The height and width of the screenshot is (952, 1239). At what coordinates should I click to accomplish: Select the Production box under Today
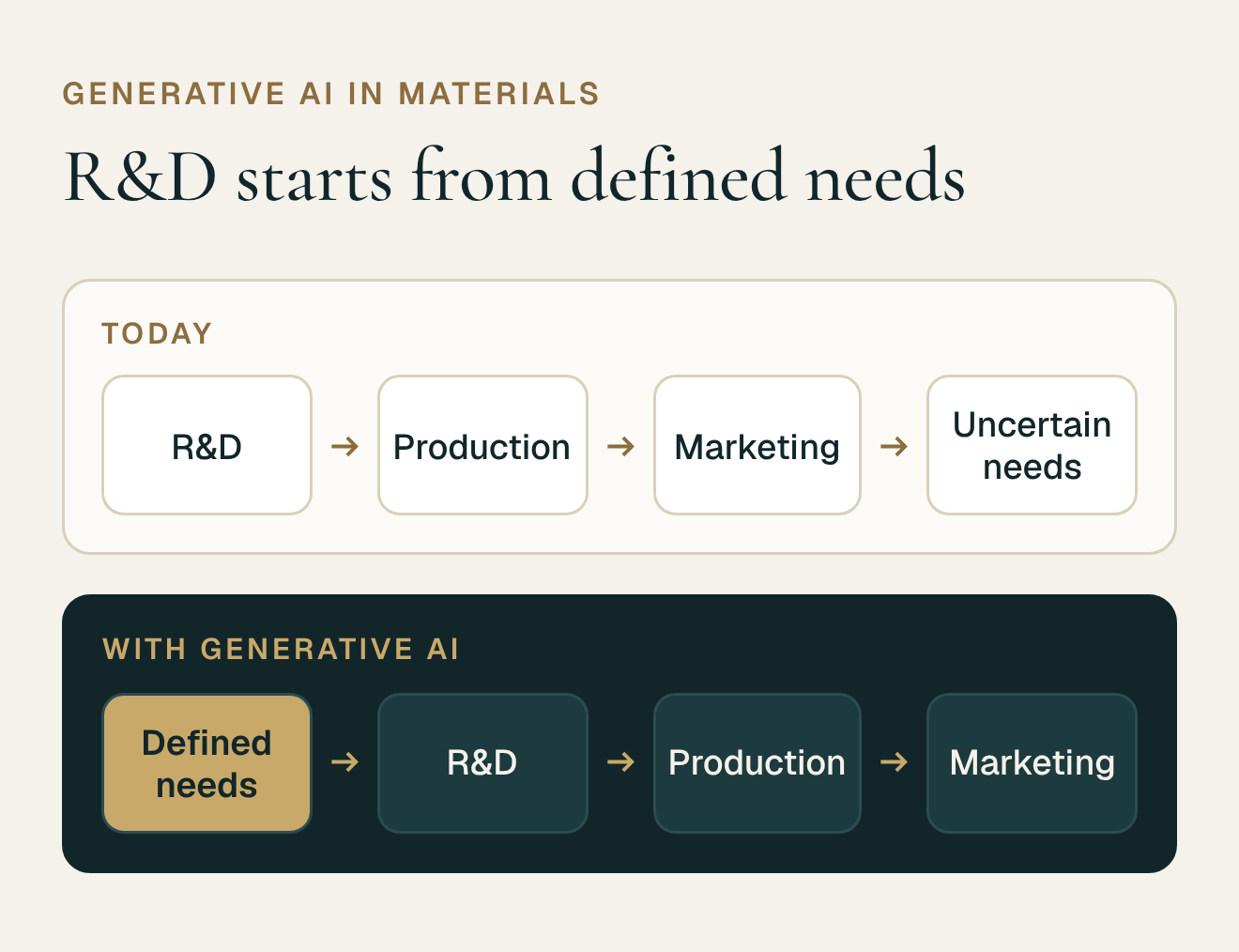point(482,445)
